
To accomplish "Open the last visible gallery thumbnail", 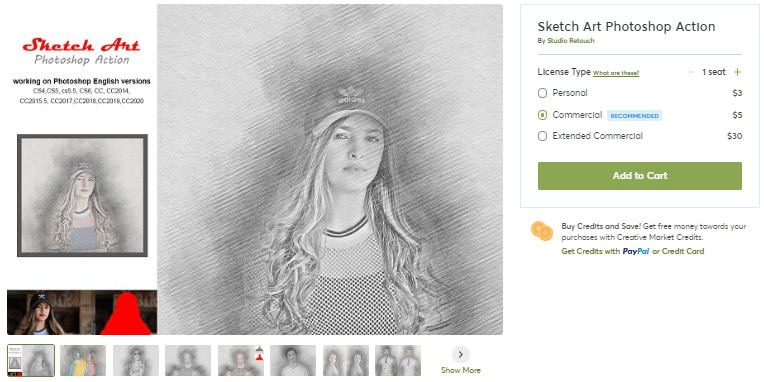I will [398, 361].
